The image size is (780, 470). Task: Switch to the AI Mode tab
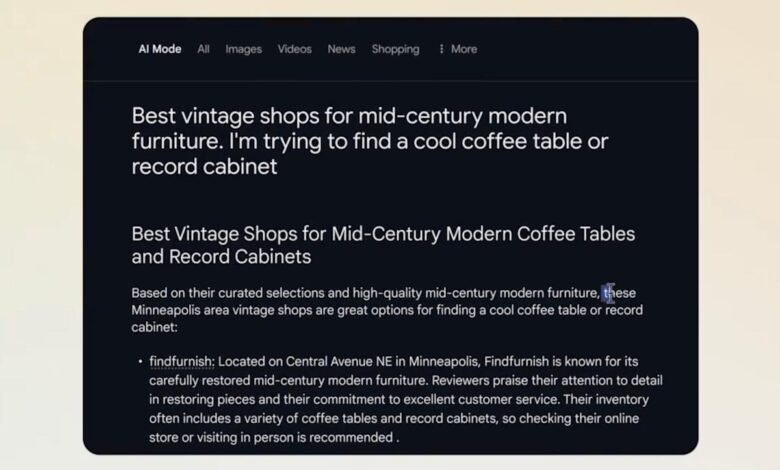pos(160,49)
